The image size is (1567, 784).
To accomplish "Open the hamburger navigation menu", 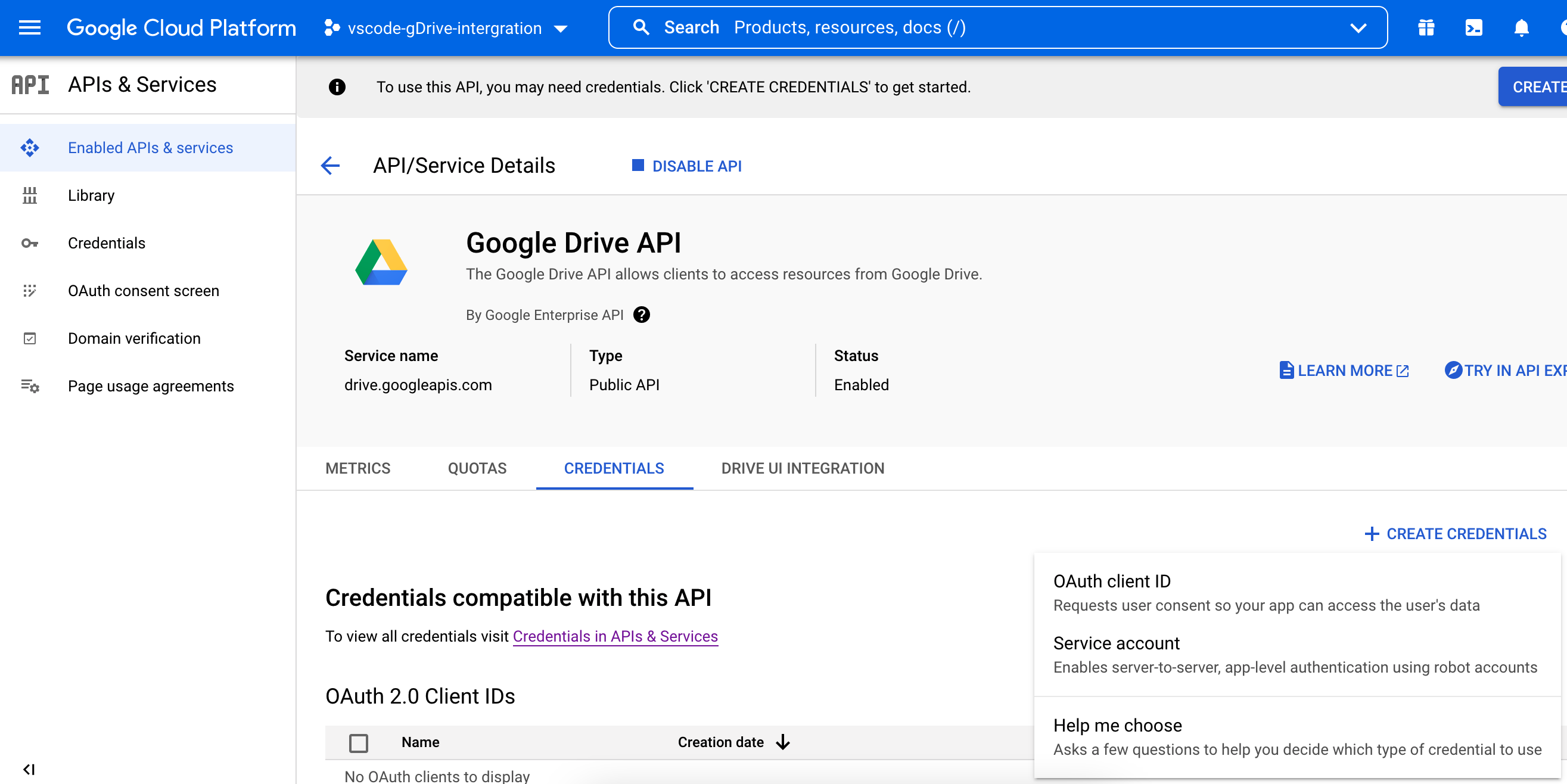I will (x=29, y=28).
